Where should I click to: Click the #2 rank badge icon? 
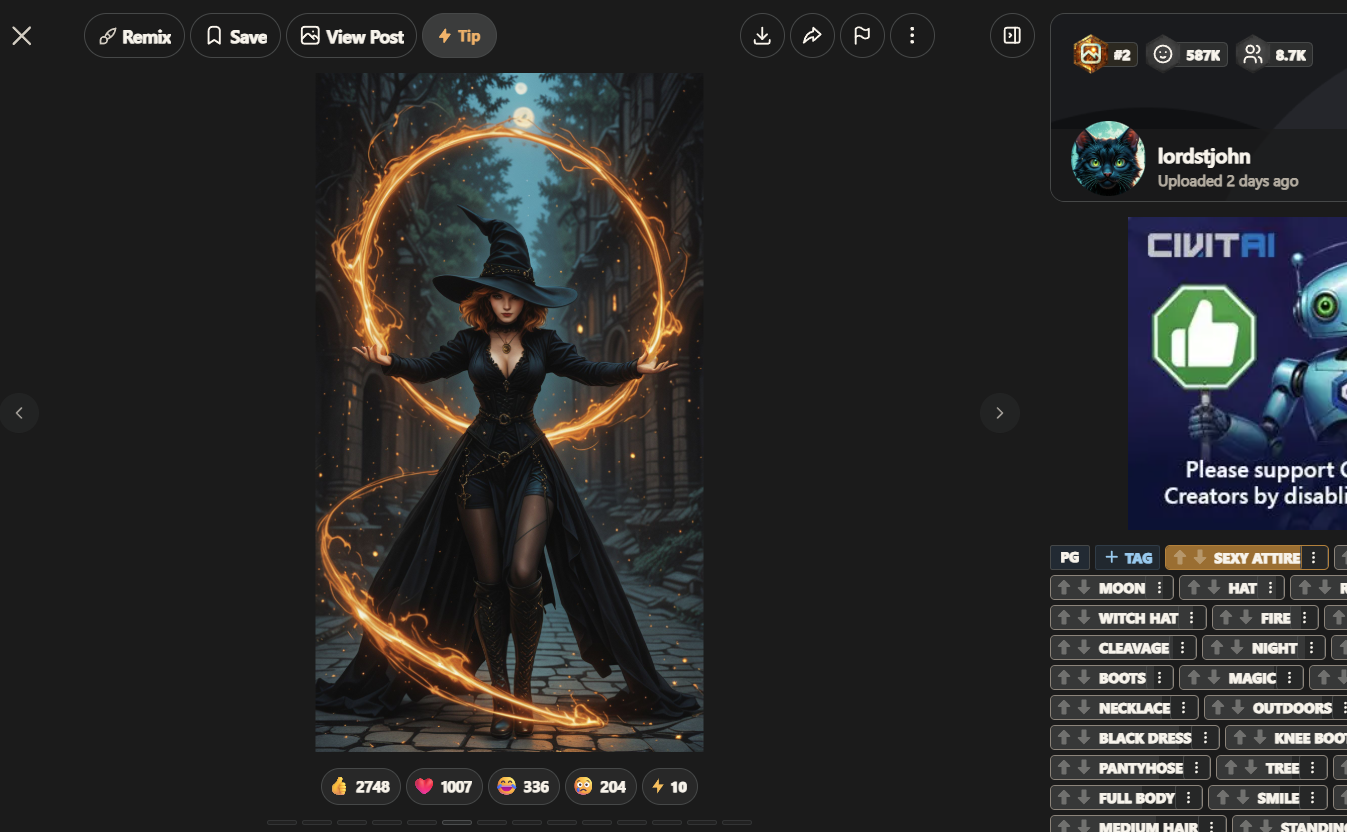1089,54
